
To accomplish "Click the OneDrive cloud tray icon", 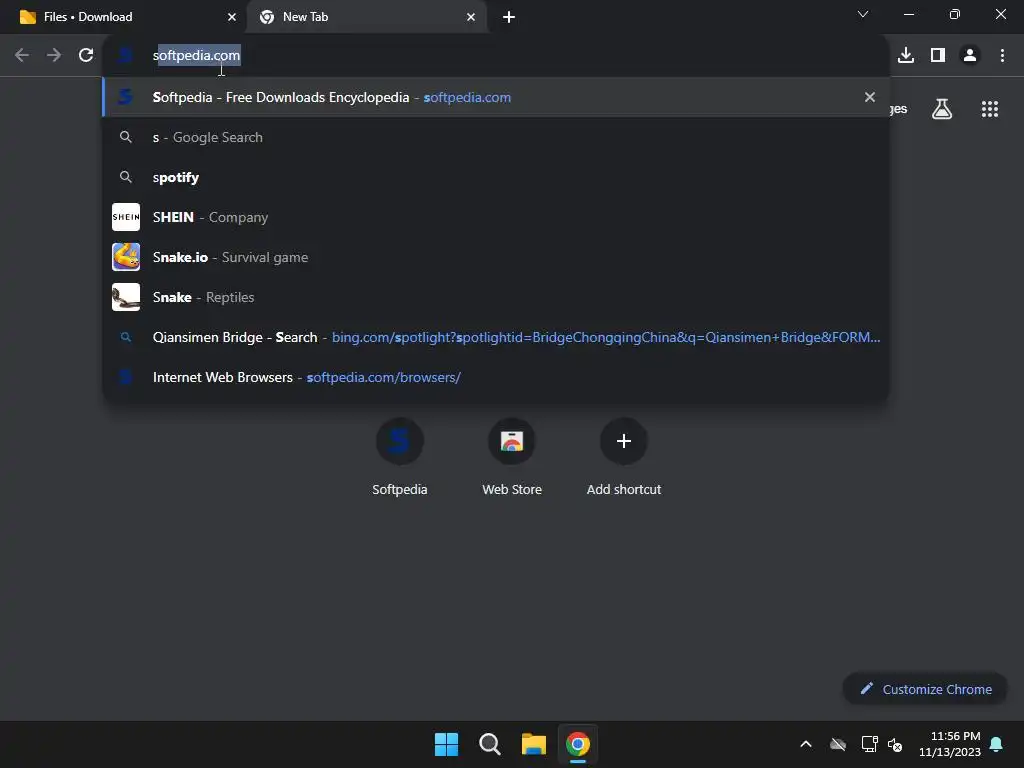I will point(838,744).
